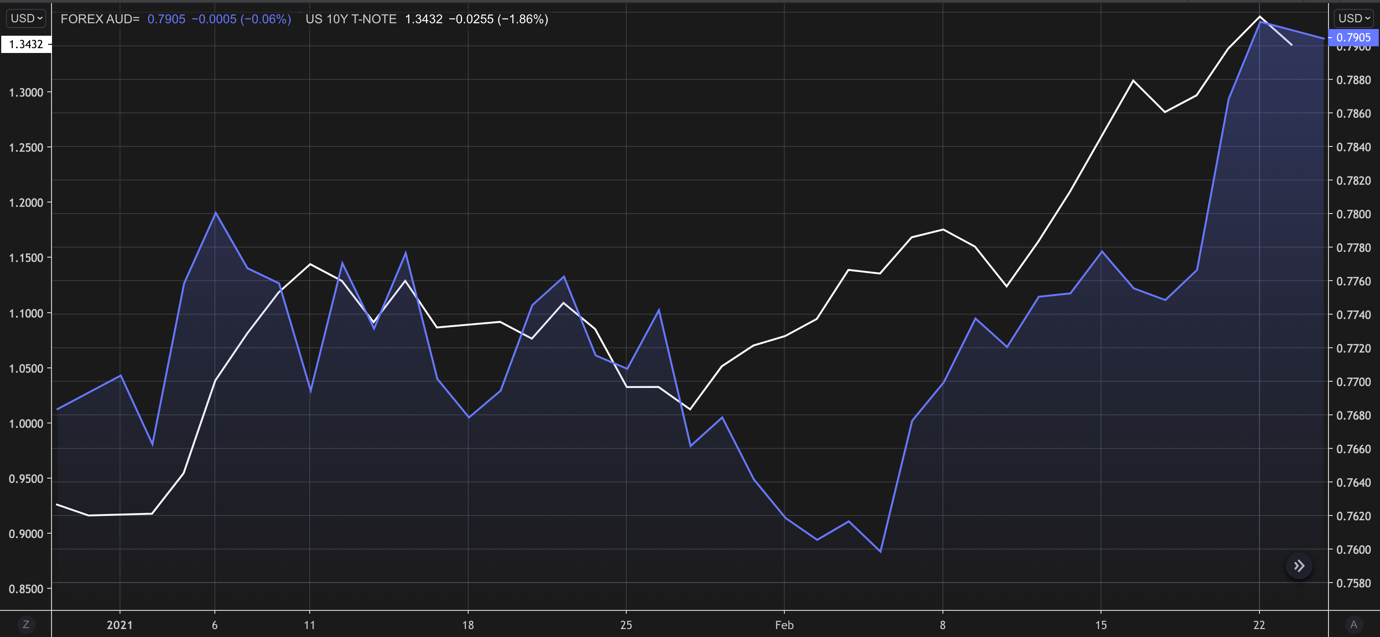Select the US 10Y T-NOTE series legend
Image resolution: width=1380 pixels, height=637 pixels.
coord(351,19)
